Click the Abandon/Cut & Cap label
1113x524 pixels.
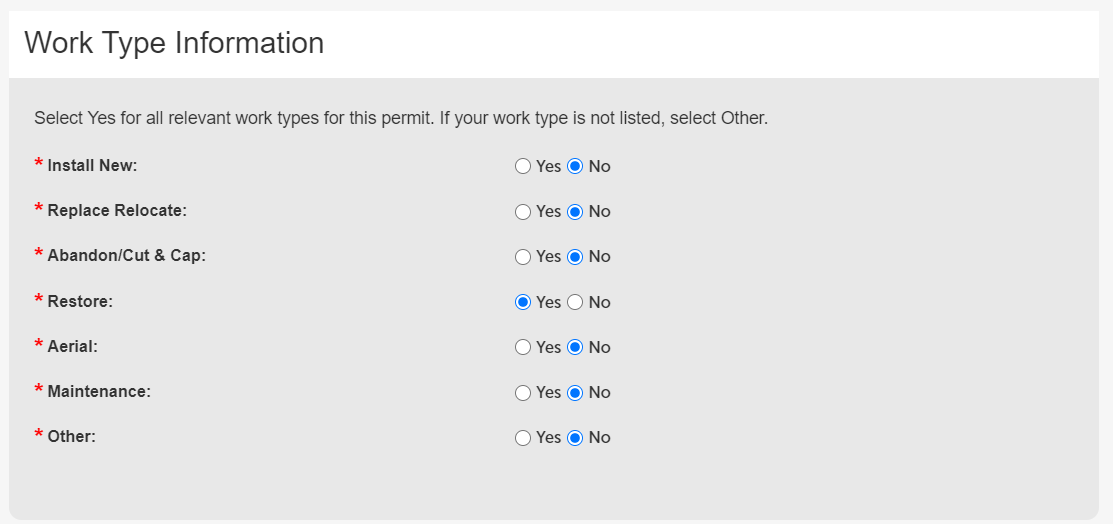(x=126, y=256)
